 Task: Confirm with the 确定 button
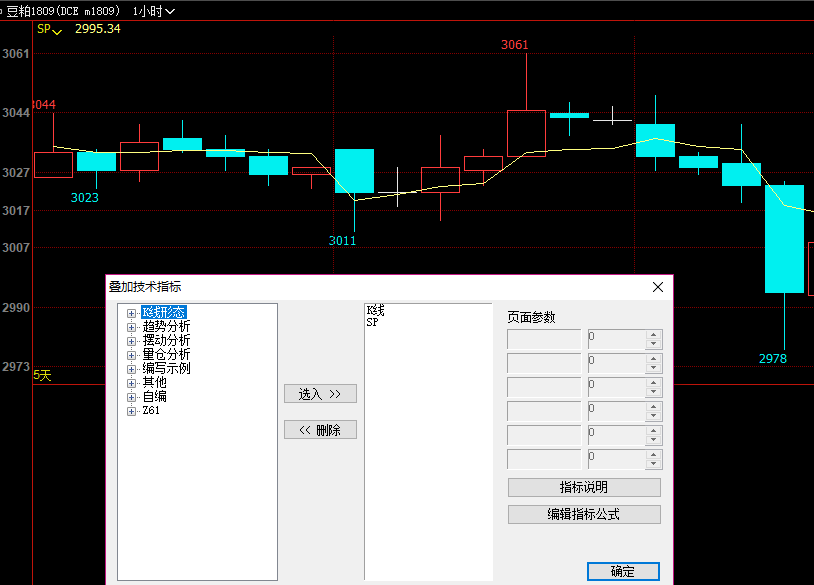pos(622,572)
